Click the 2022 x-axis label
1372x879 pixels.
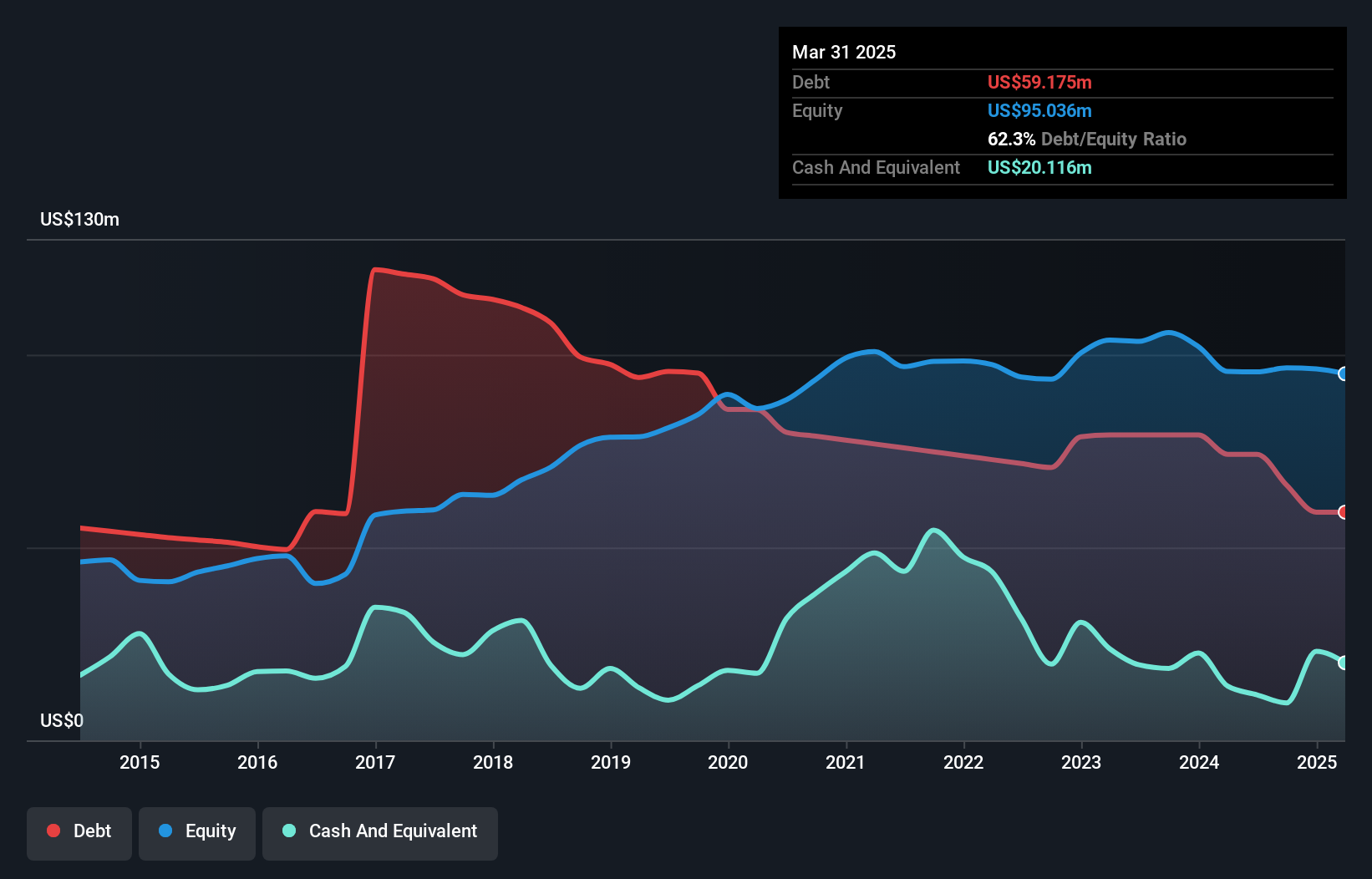coord(963,762)
